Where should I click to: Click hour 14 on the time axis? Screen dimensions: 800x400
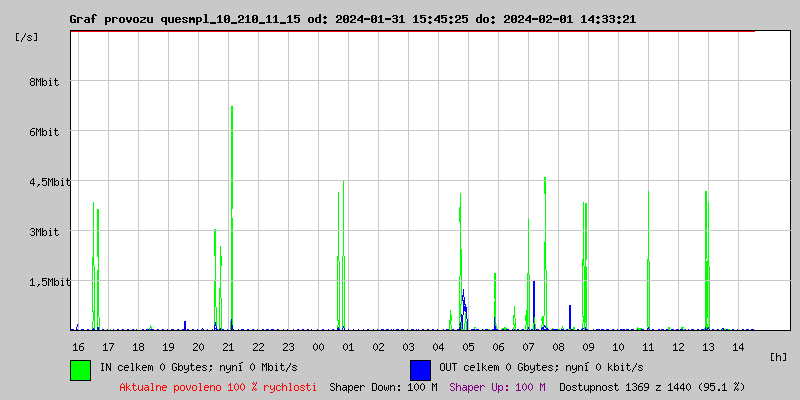738,346
